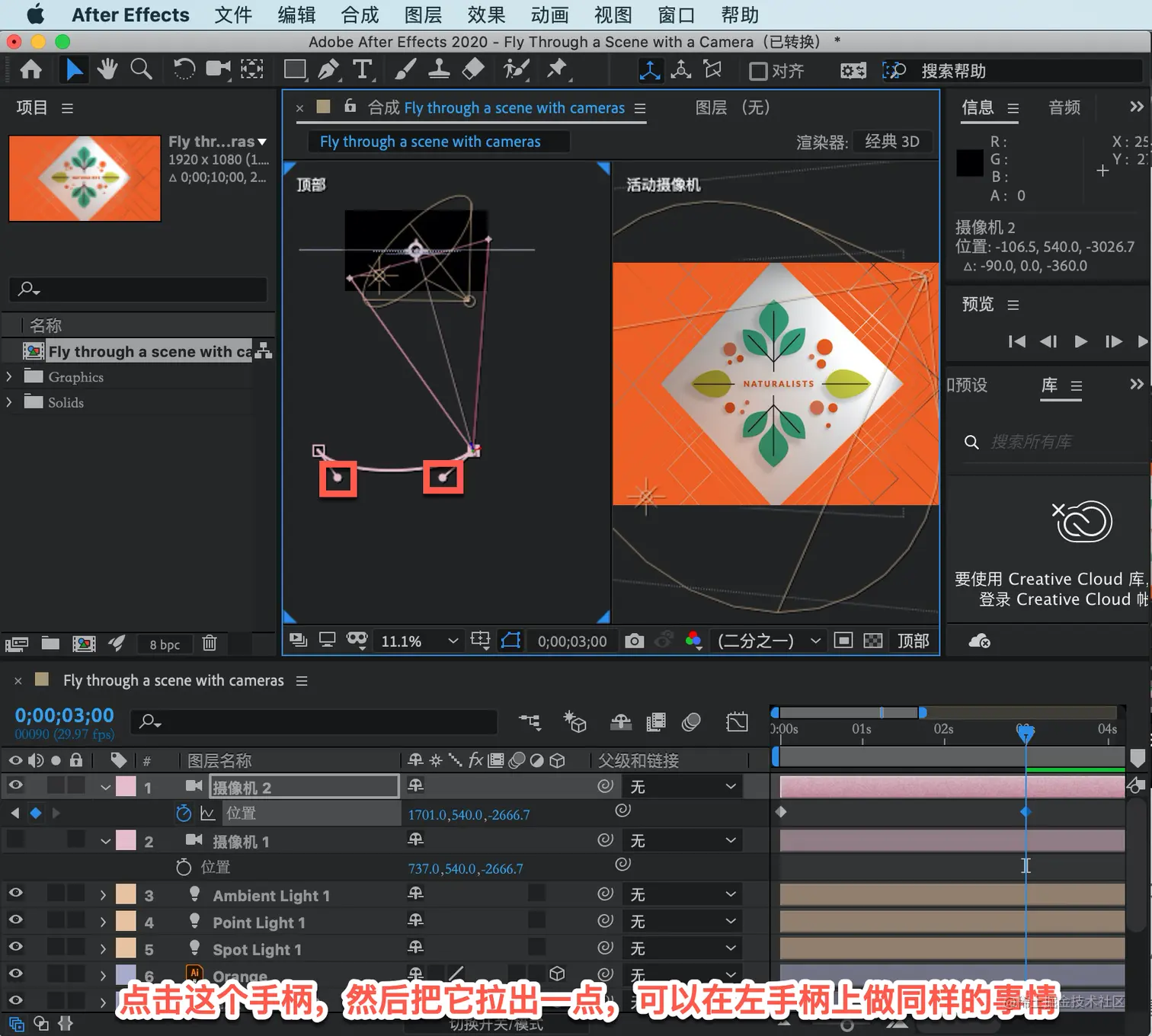The height and width of the screenshot is (1036, 1152).
Task: Open the 动画 menu
Action: coord(549,15)
